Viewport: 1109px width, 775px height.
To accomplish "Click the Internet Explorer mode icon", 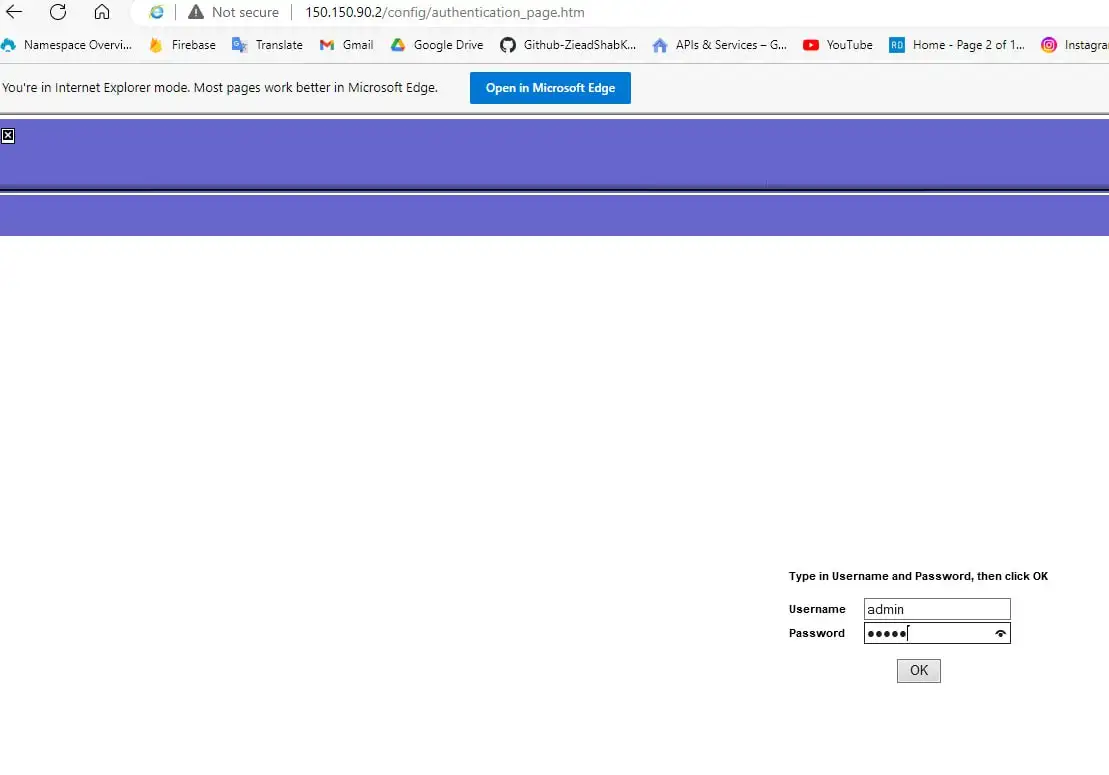I will (156, 12).
